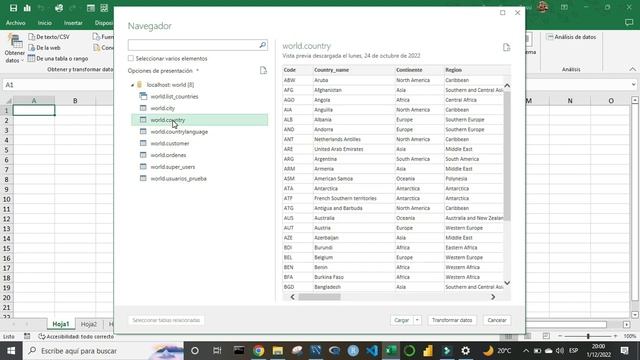Click the refresh icon beside Opciones de presentación
640x360 pixels.
point(263,71)
